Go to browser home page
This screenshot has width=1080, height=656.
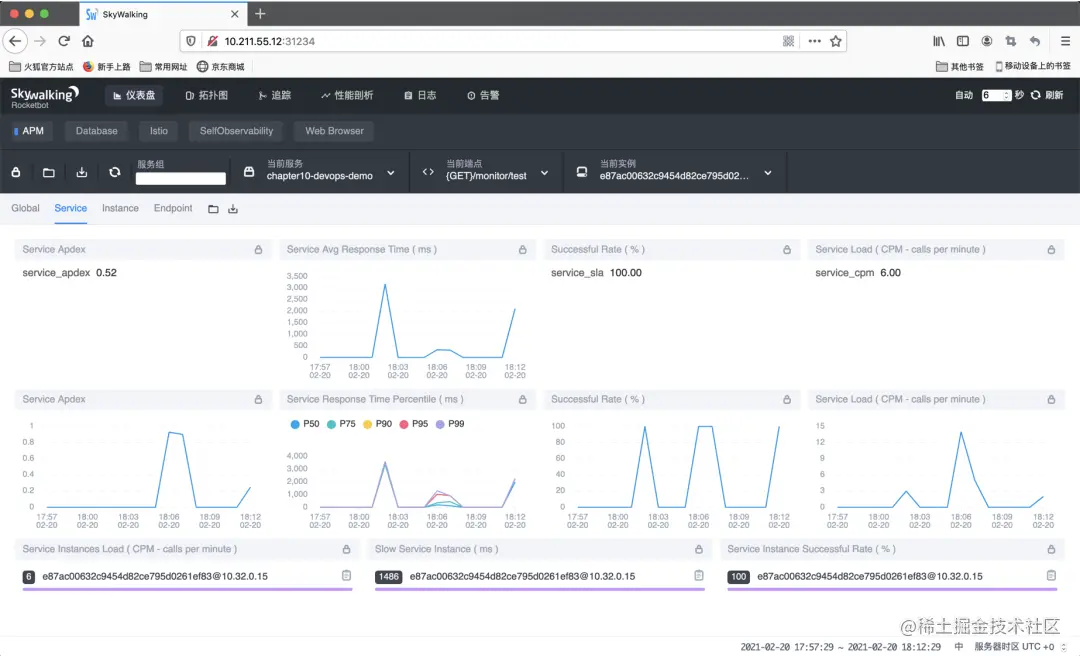pyautogui.click(x=87, y=41)
